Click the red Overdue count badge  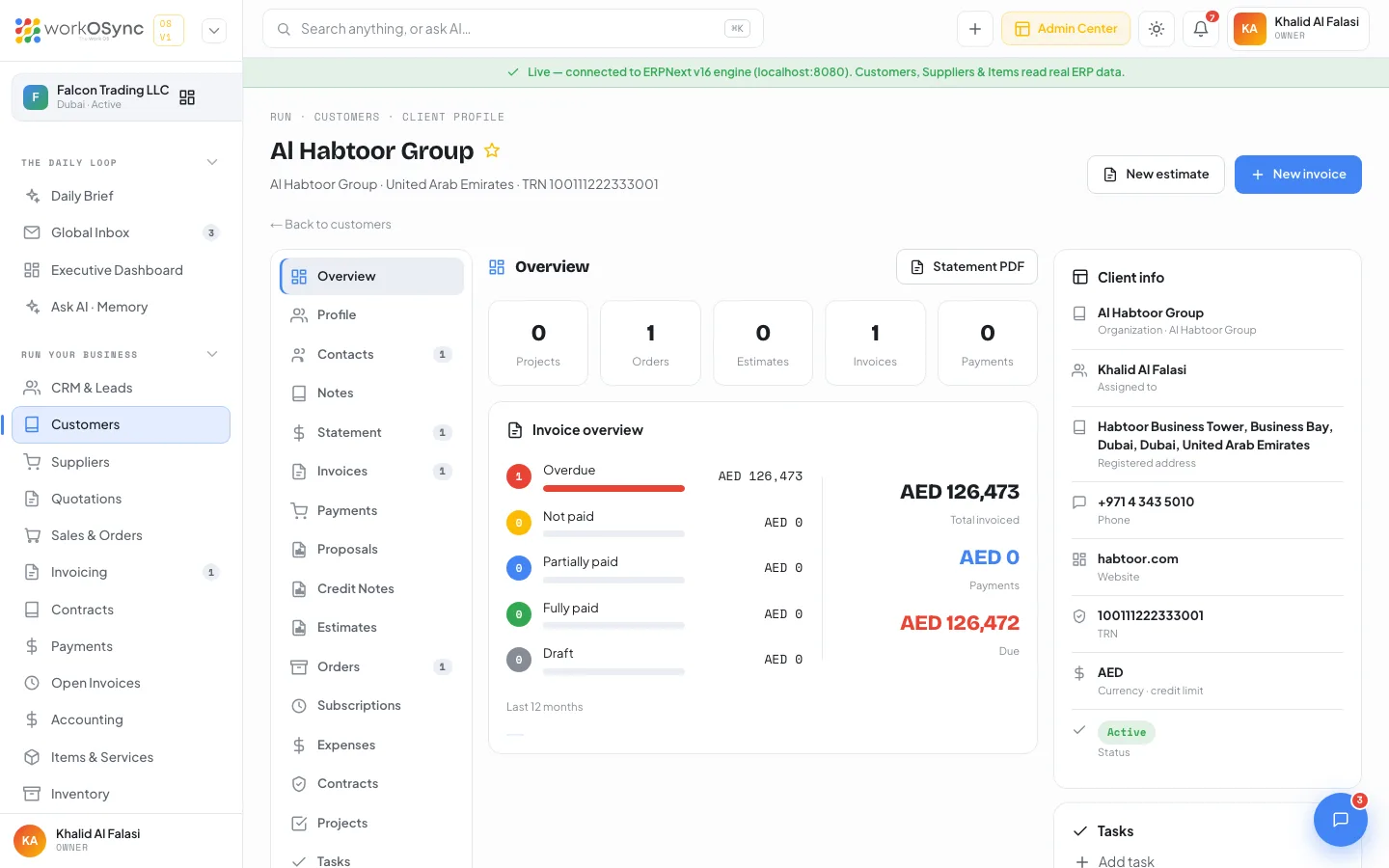coord(519,476)
